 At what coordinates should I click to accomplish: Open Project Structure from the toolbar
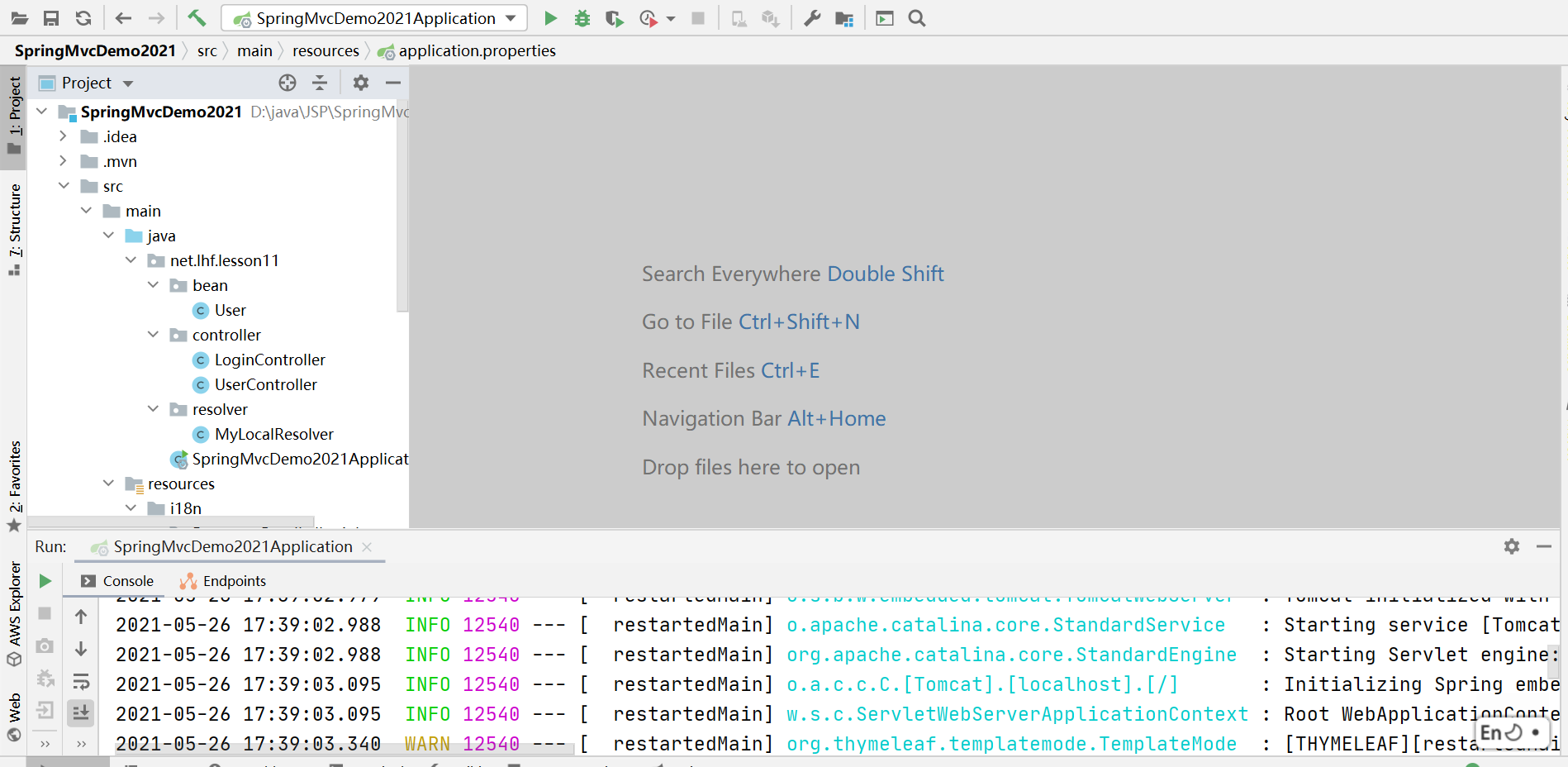(x=843, y=18)
